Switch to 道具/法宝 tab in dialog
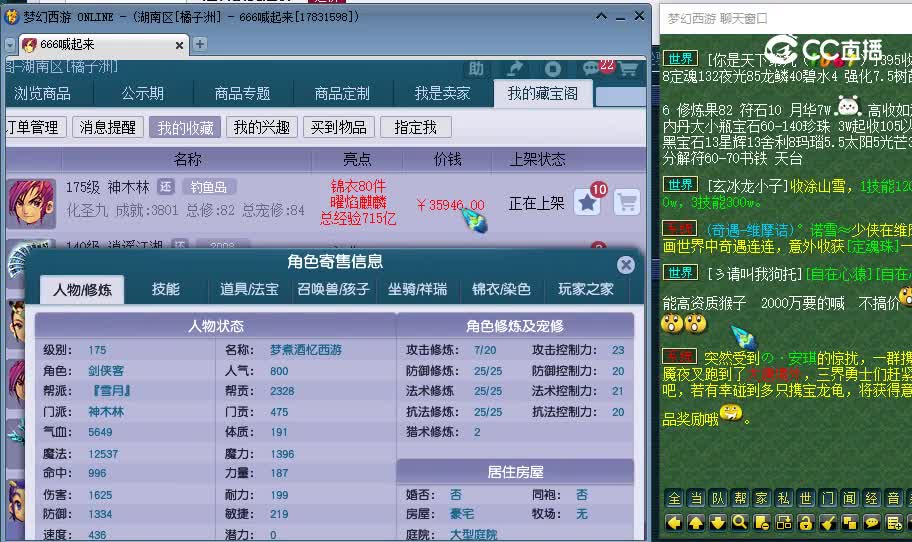Image resolution: width=912 pixels, height=542 pixels. (249, 289)
